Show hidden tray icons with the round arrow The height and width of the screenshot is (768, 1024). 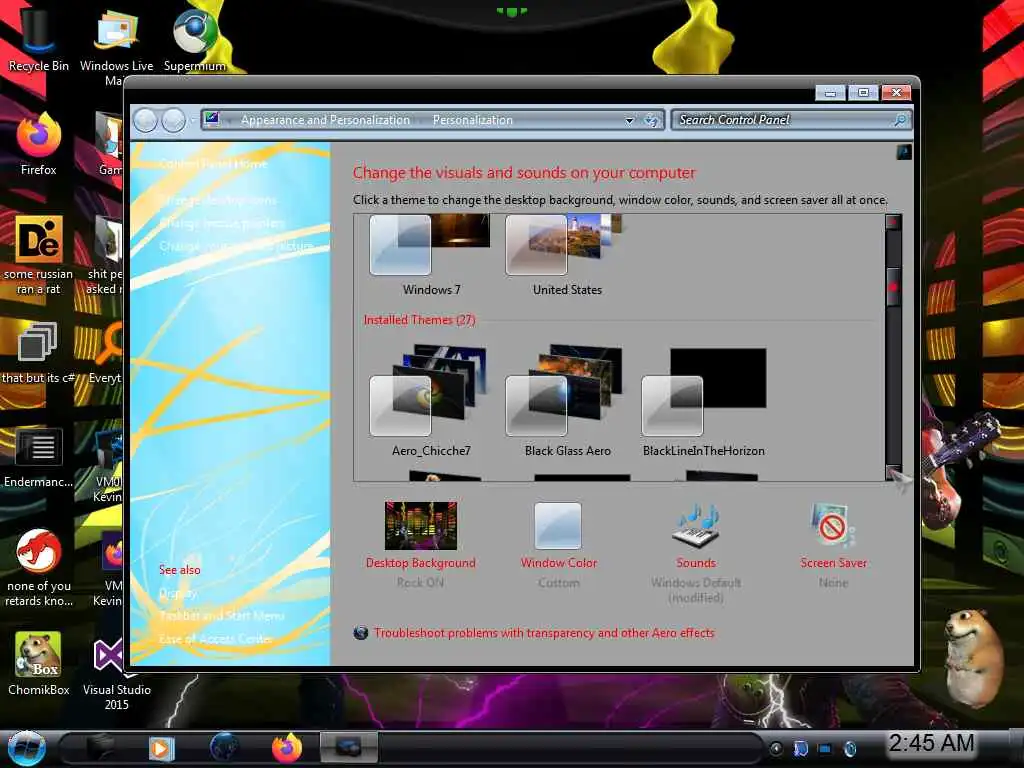(x=776, y=748)
